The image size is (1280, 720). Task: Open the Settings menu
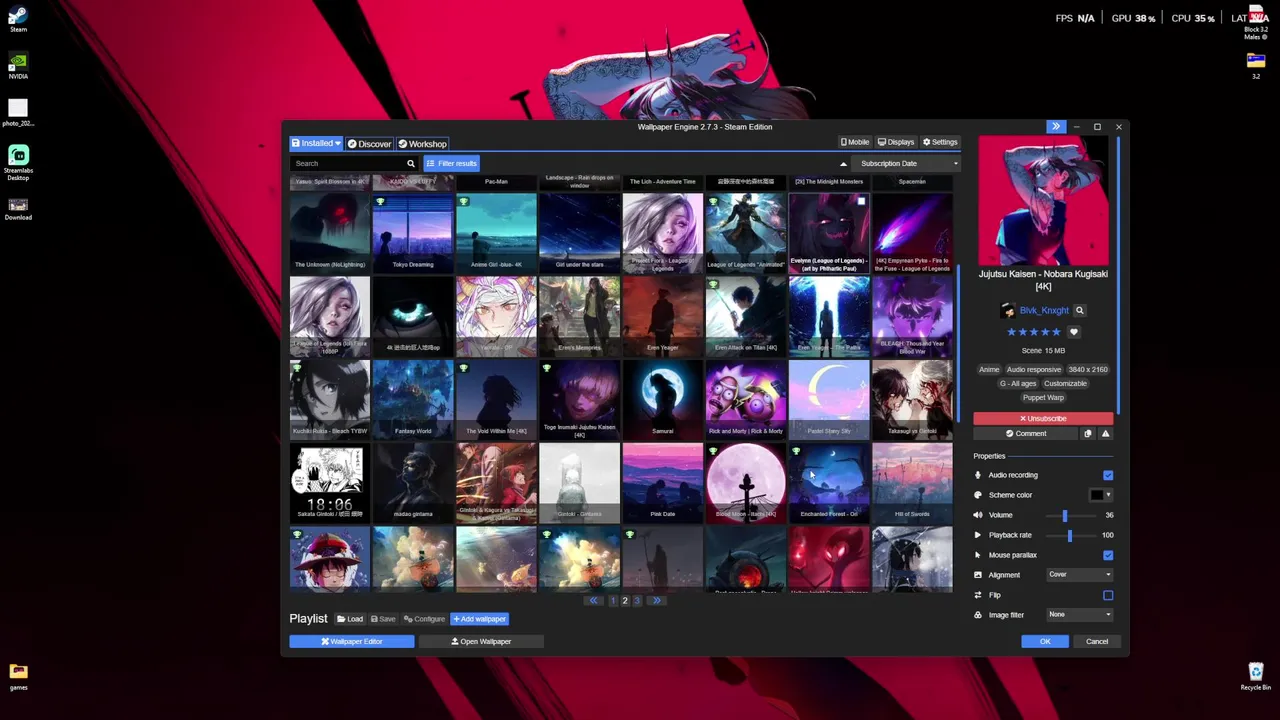coord(940,142)
